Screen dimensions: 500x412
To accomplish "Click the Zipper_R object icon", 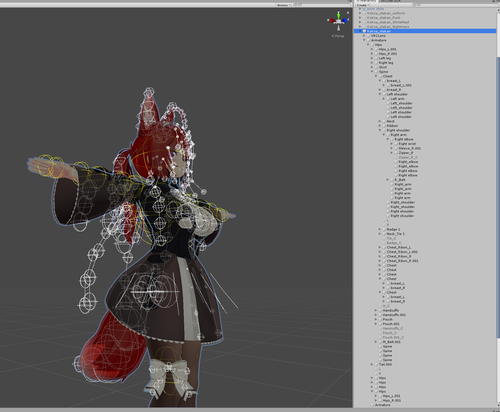I will click(396, 153).
